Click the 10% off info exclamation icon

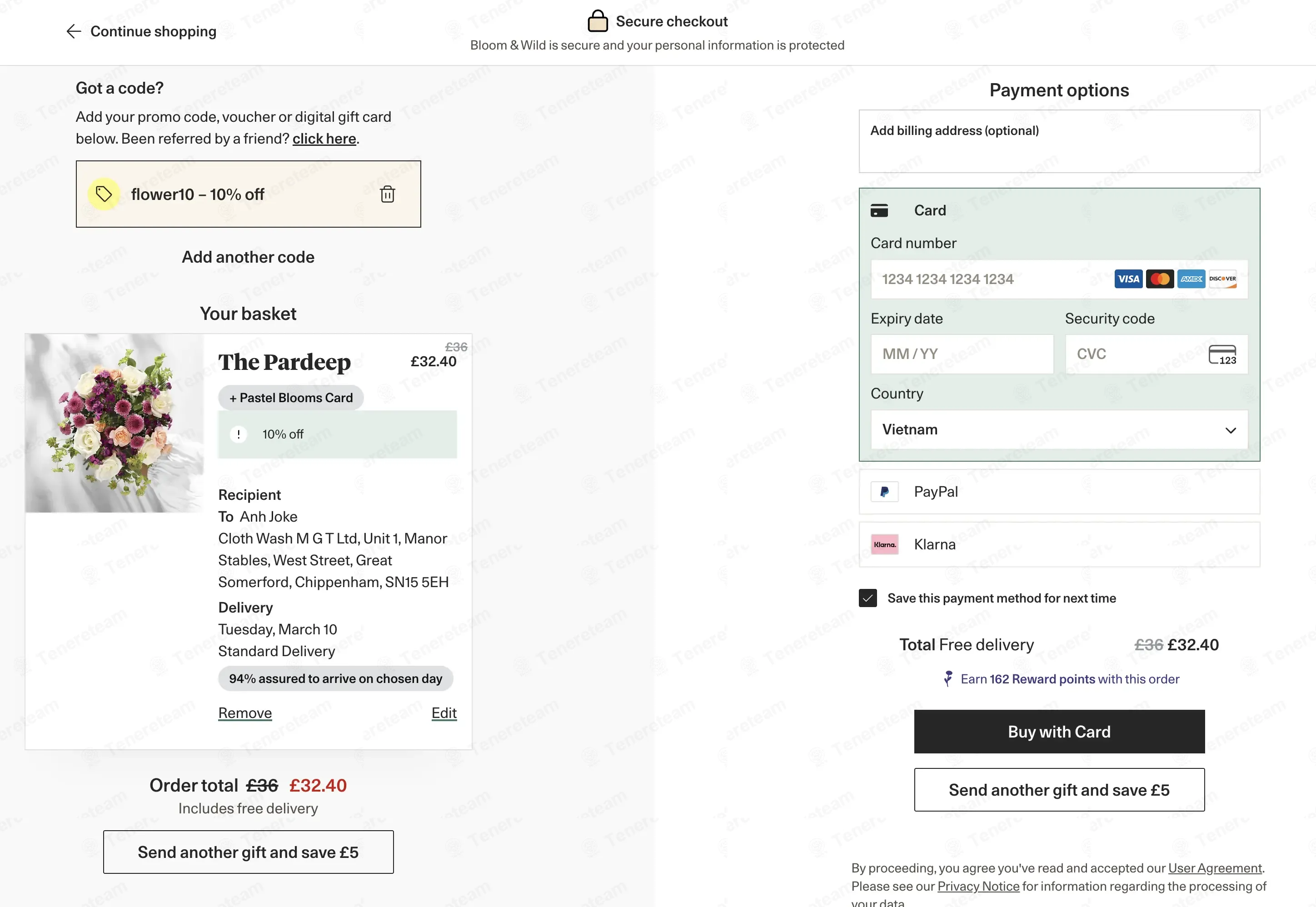(x=238, y=434)
